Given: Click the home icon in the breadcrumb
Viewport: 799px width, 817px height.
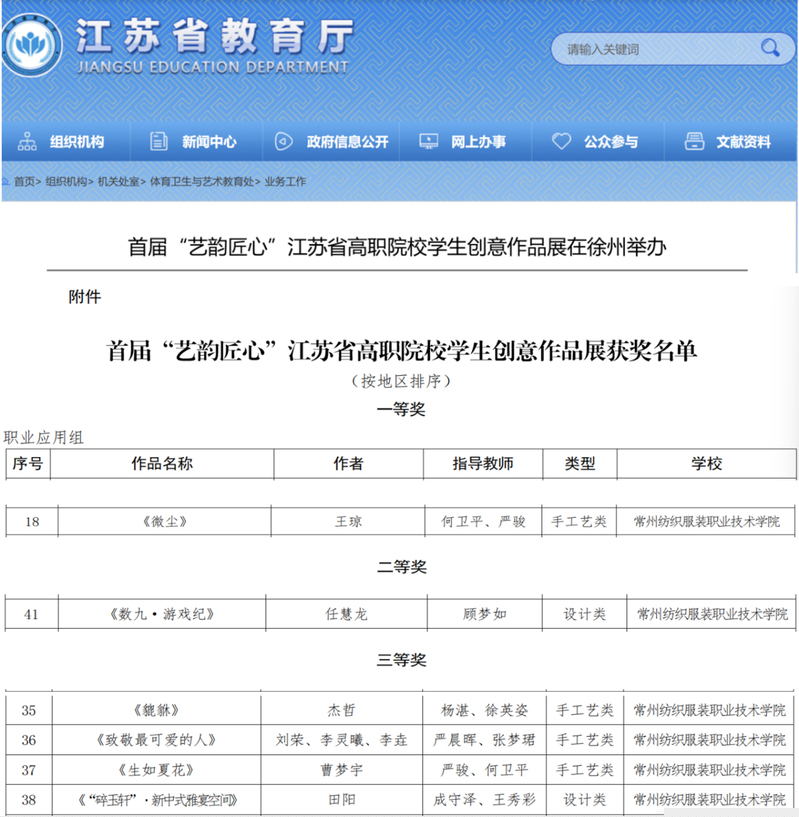Looking at the screenshot, I should click(6, 182).
